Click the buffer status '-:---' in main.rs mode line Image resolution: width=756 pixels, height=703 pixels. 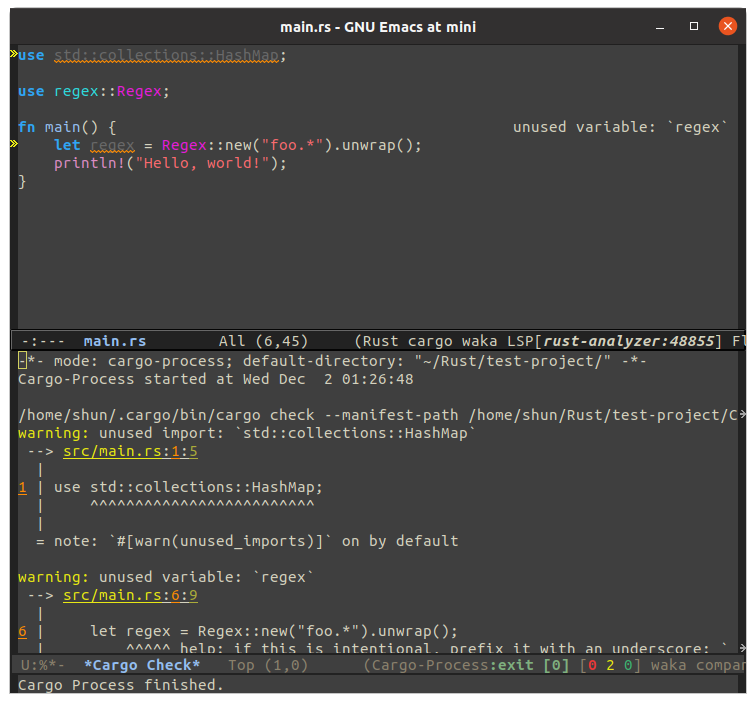43,341
